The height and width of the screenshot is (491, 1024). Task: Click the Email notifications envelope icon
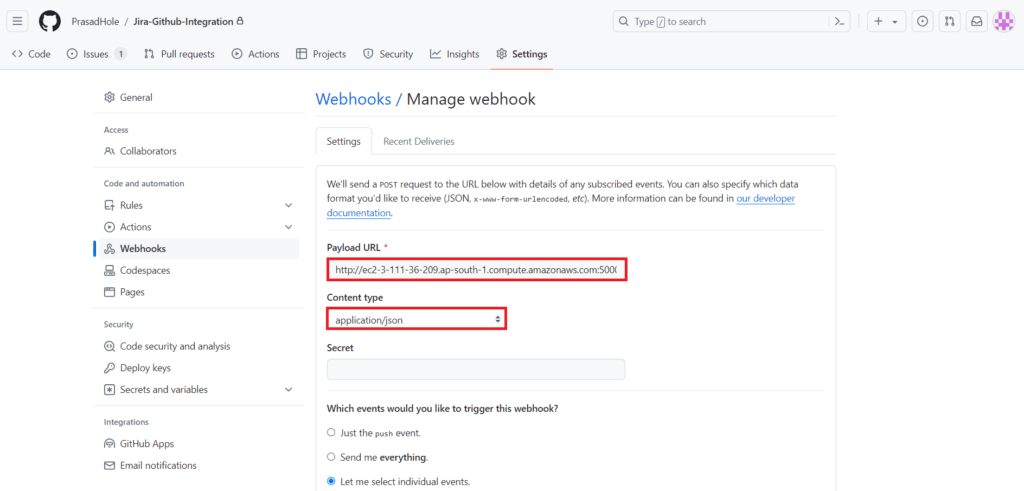(x=109, y=466)
